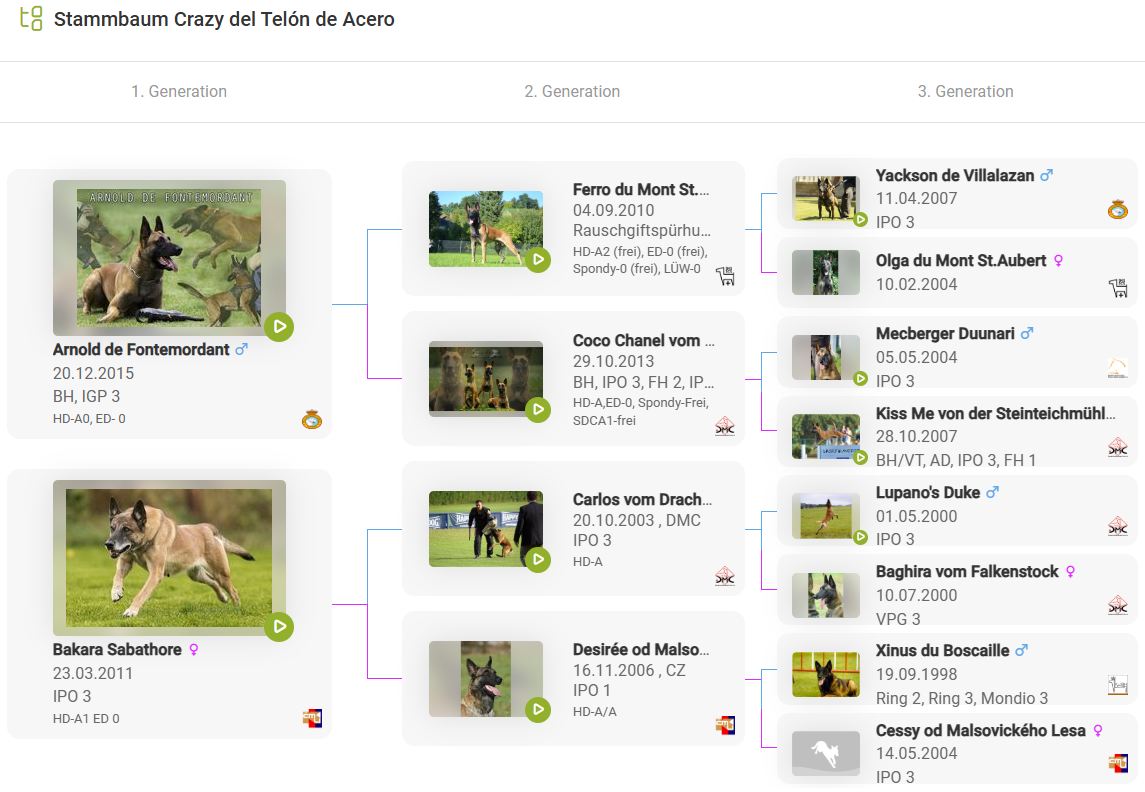This screenshot has height=792, width=1145.
Task: Click play icon on Ferro du Mont photo
Action: (x=538, y=260)
